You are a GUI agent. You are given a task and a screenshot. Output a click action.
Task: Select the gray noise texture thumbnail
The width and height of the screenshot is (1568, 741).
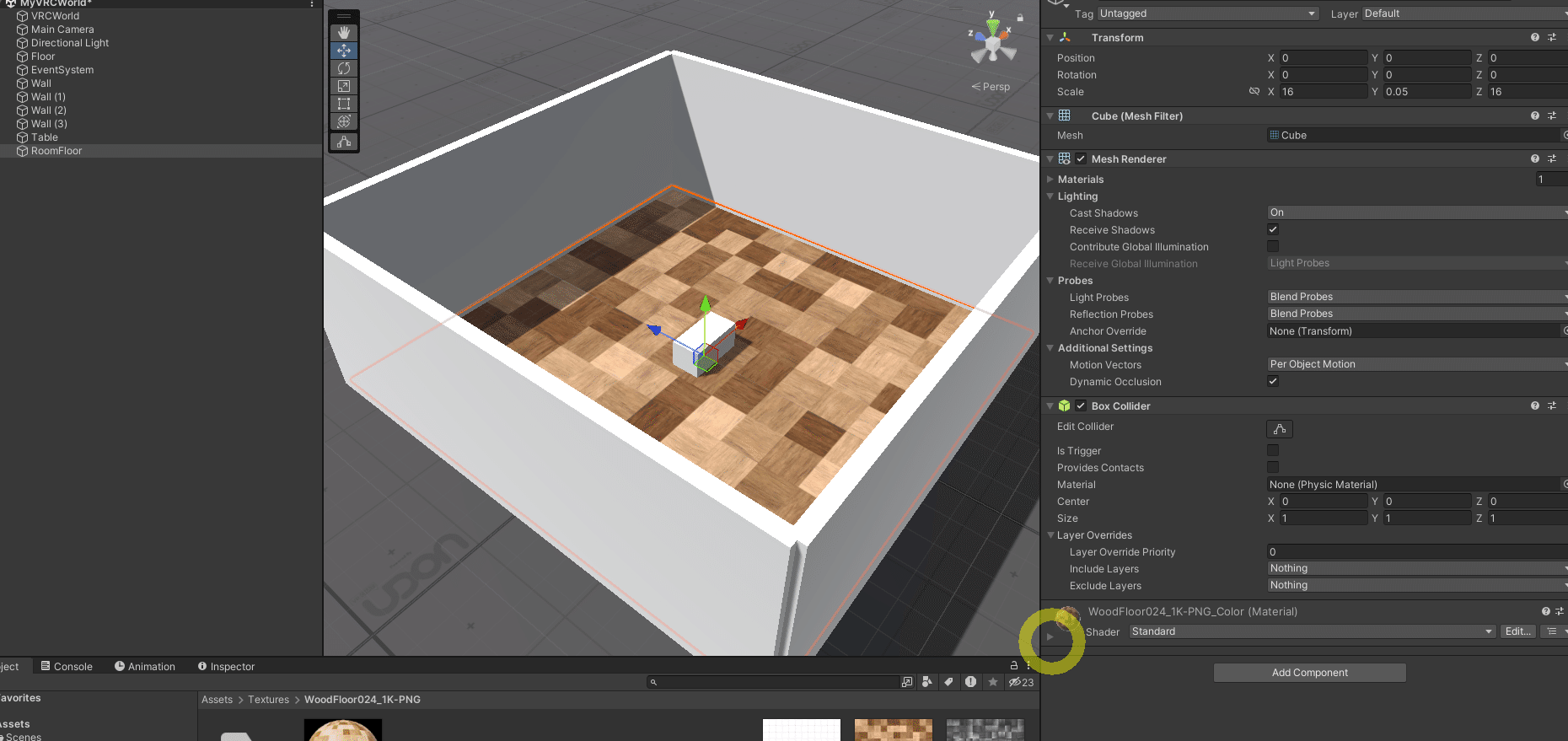click(x=985, y=730)
